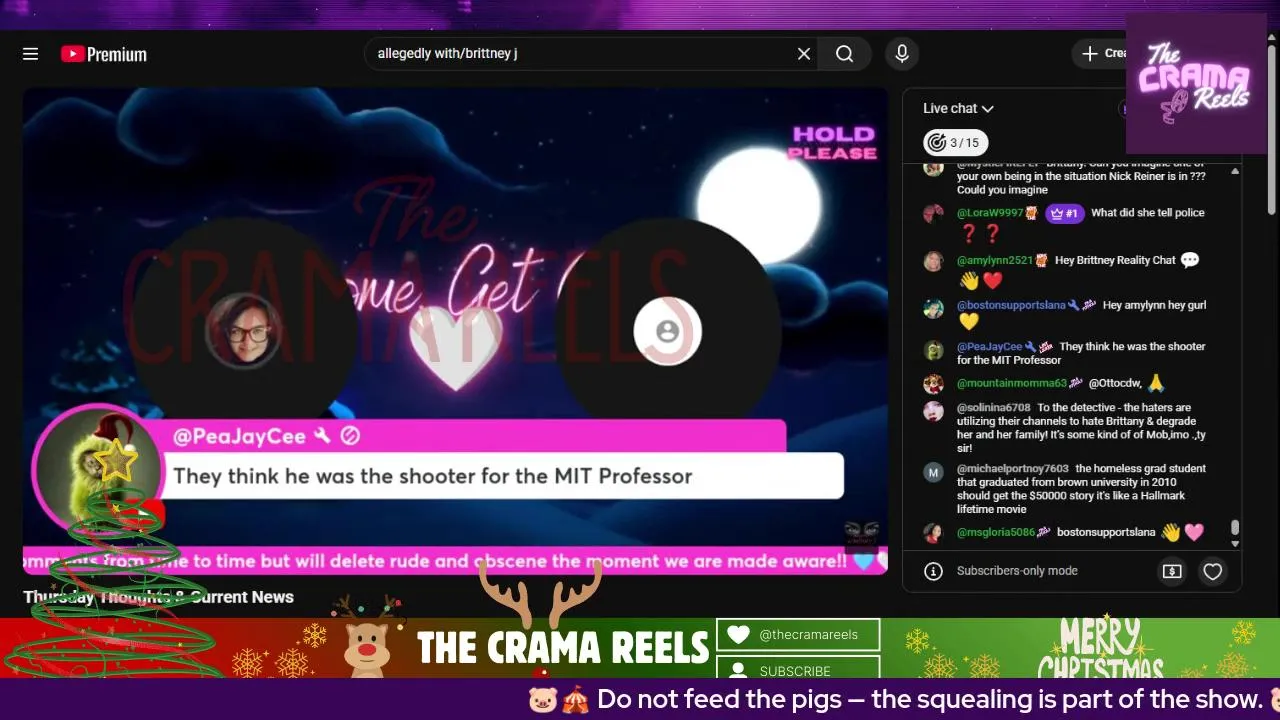
Task: Start voice search with microphone
Action: pos(902,54)
